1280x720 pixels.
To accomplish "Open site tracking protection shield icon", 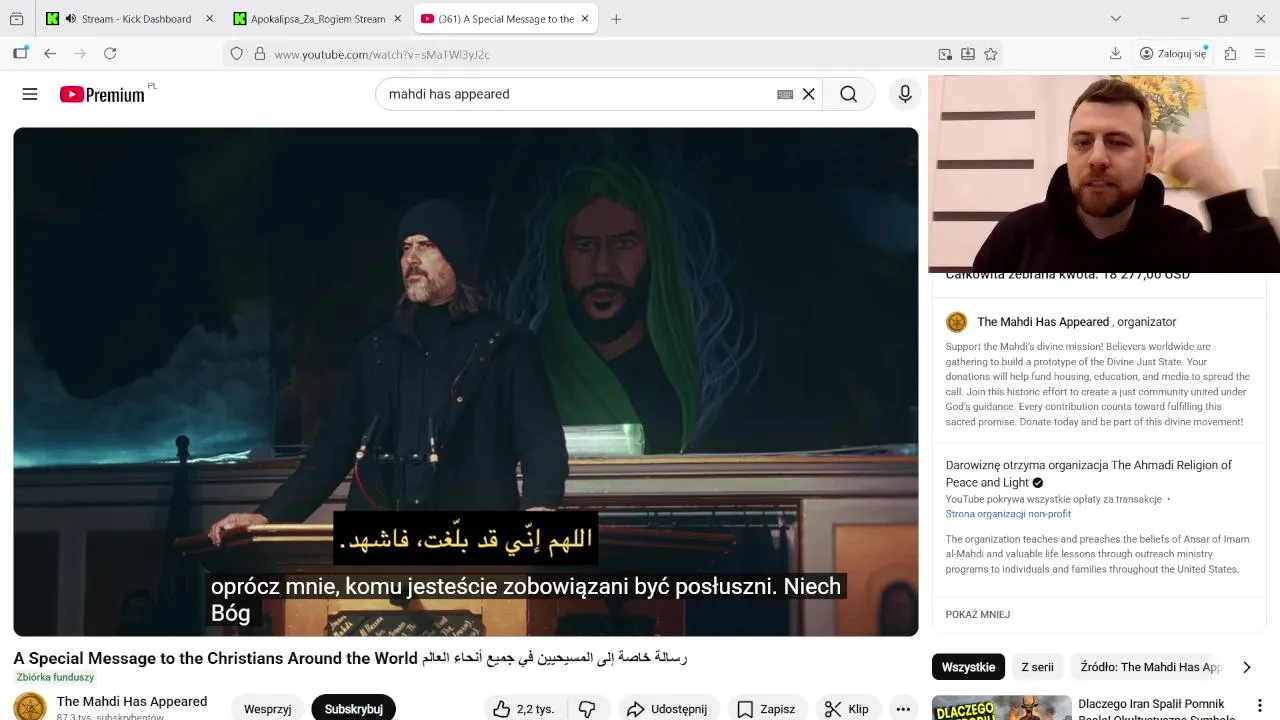I will 237,54.
